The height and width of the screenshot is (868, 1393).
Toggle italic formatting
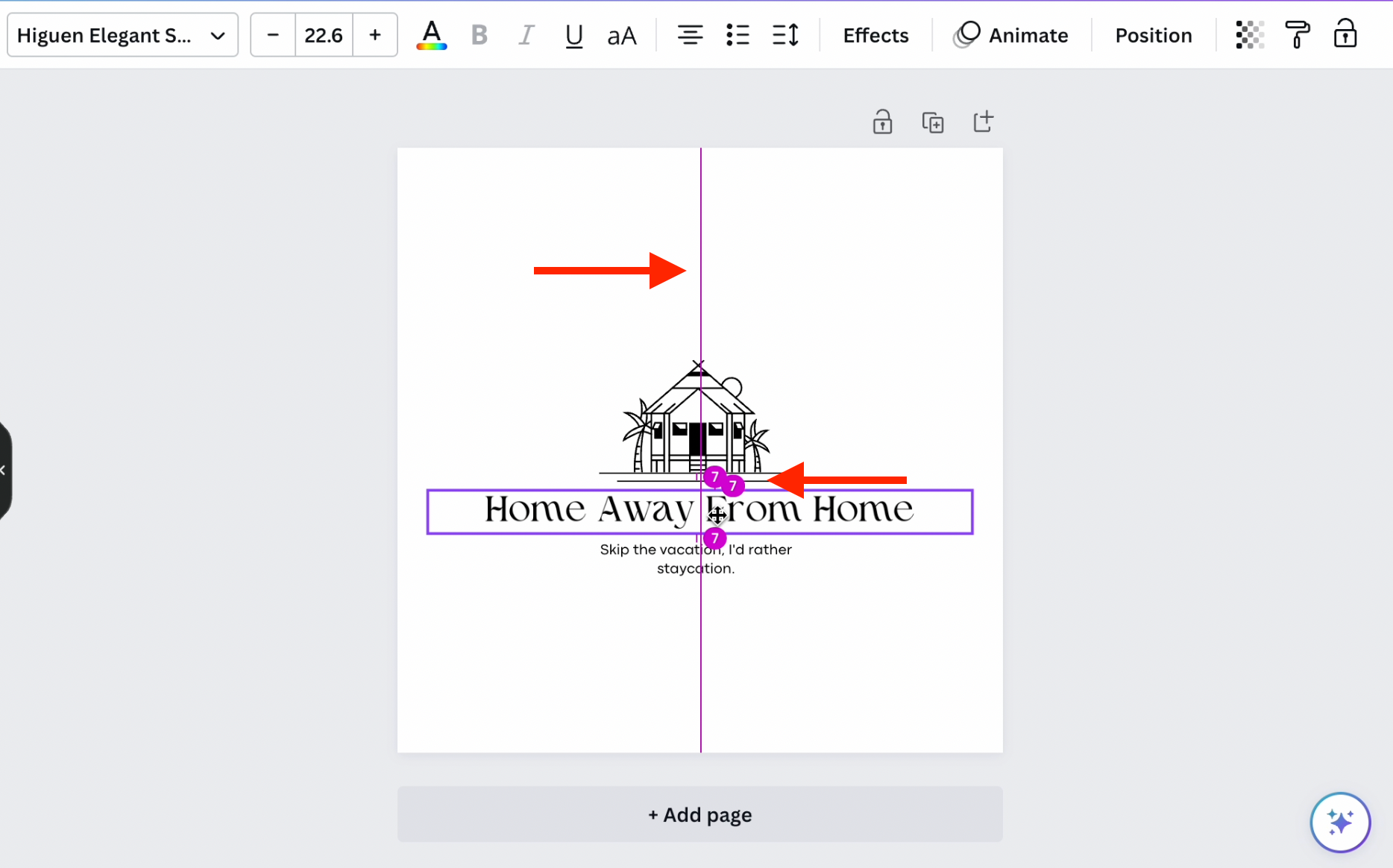[526, 35]
